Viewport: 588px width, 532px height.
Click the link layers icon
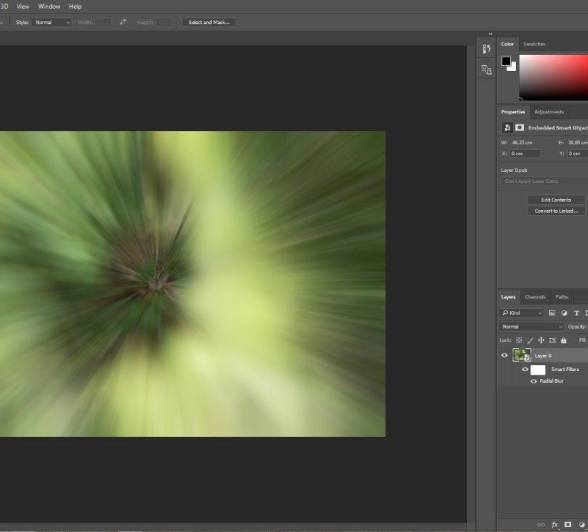541,525
